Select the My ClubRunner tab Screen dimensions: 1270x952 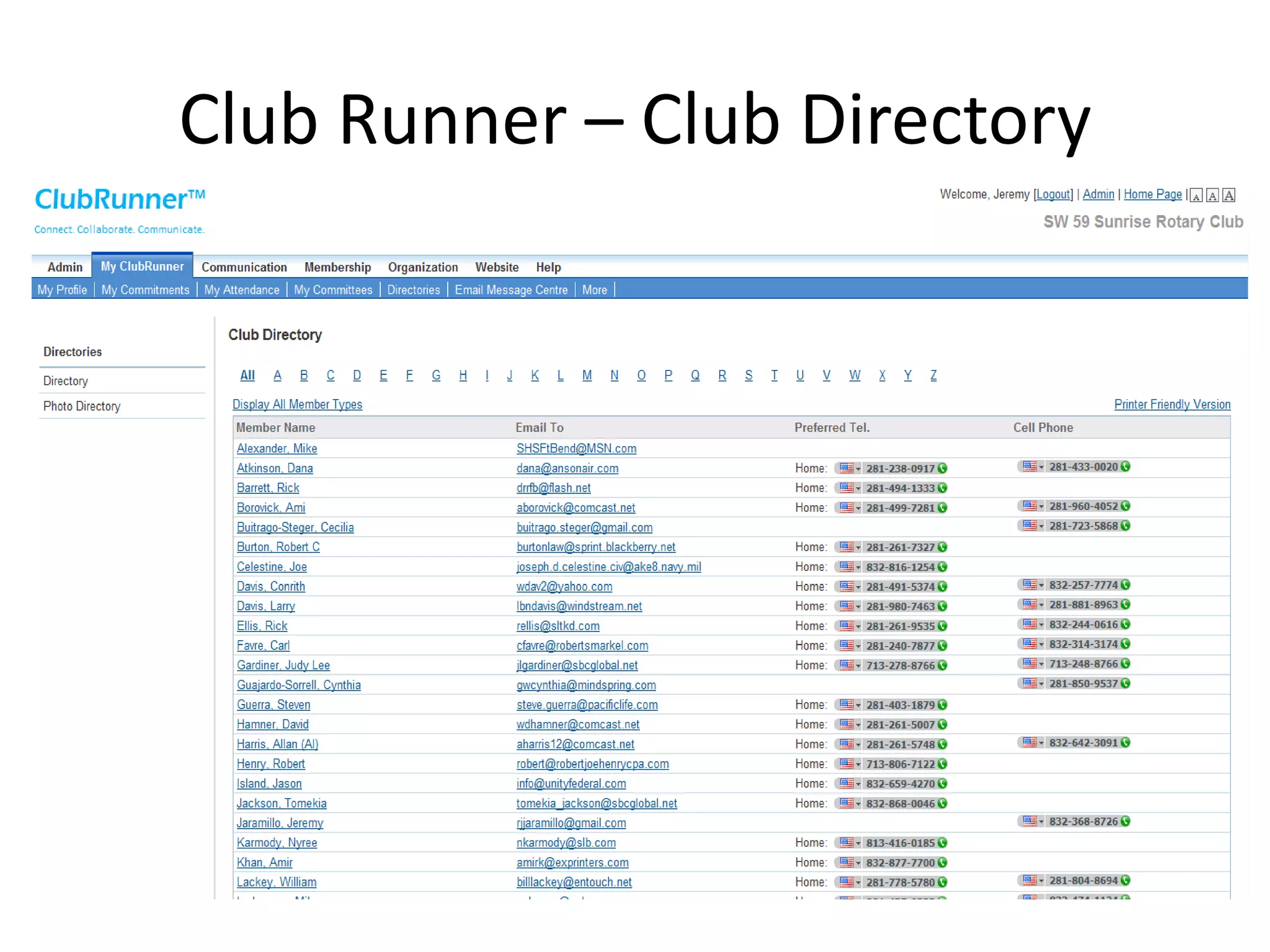click(143, 266)
